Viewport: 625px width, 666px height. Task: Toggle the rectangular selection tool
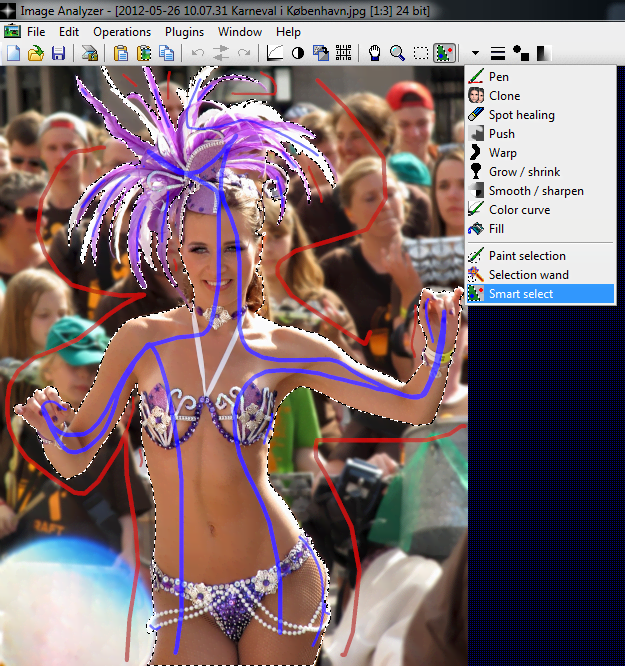click(420, 53)
